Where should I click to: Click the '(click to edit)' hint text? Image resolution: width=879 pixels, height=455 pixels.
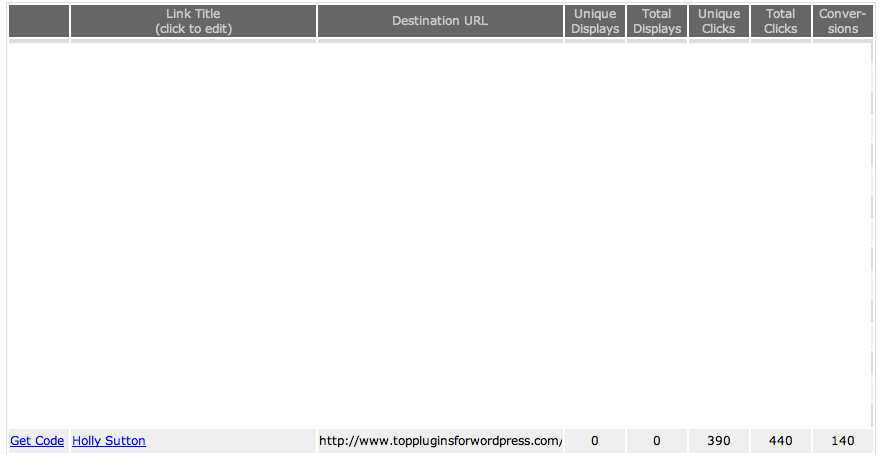[x=193, y=29]
